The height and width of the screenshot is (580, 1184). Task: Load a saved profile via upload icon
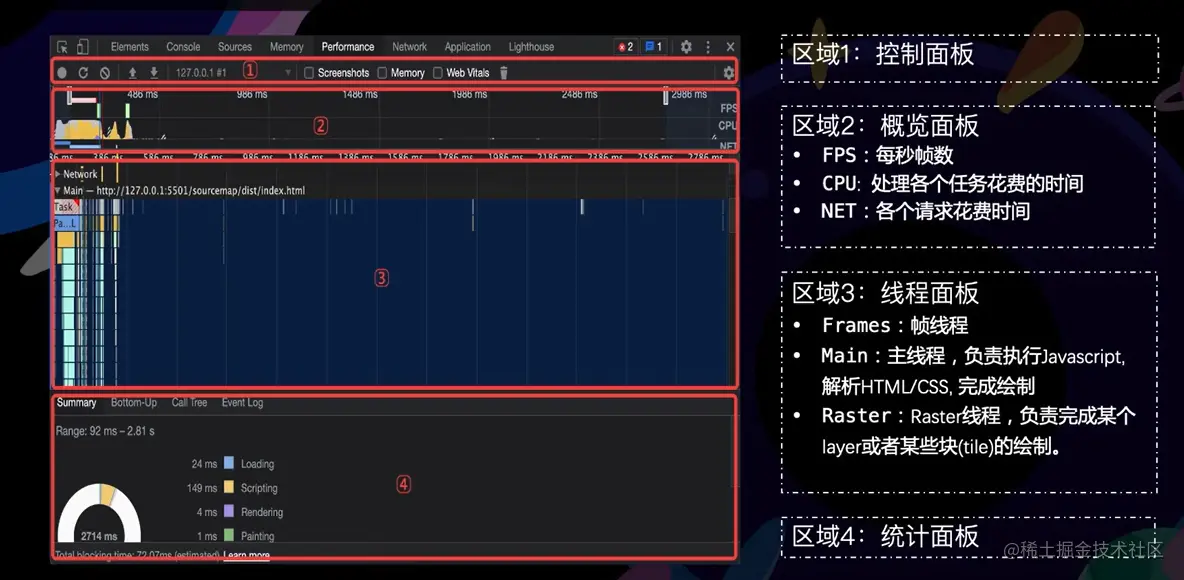click(x=132, y=72)
